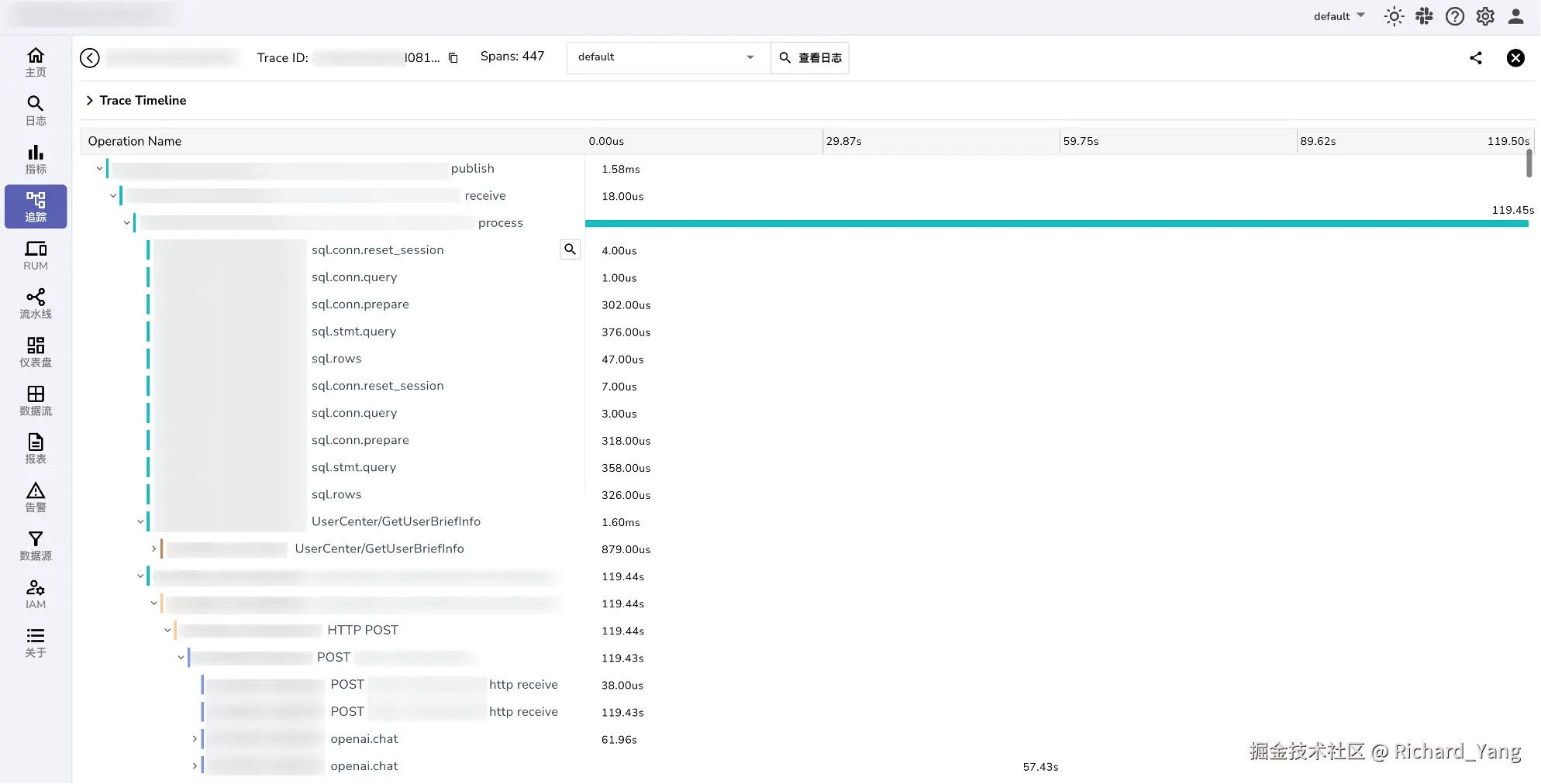Open 流水线 pipelines section
This screenshot has width=1541, height=784.
pyautogui.click(x=36, y=304)
